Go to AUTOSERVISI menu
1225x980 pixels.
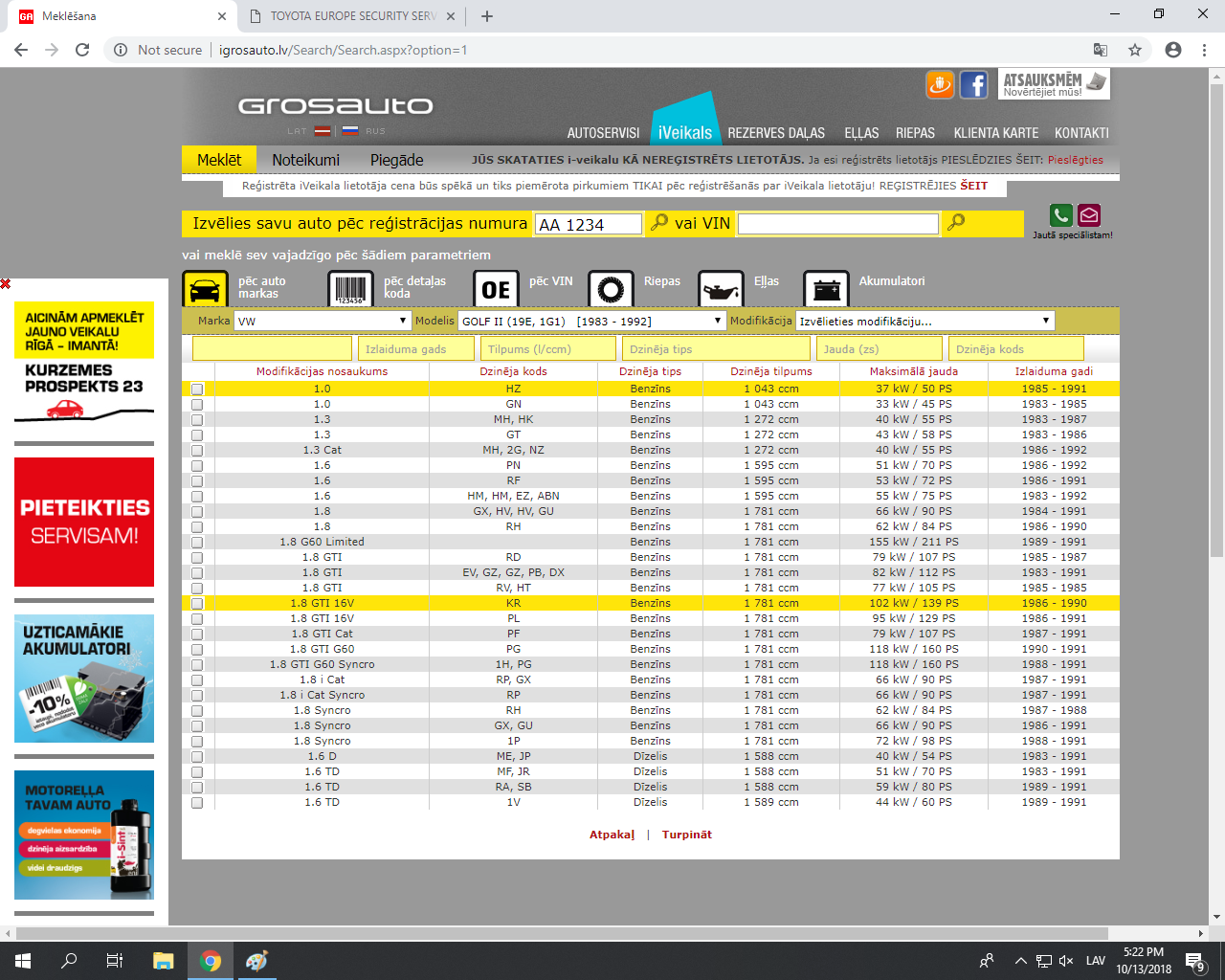tap(603, 133)
